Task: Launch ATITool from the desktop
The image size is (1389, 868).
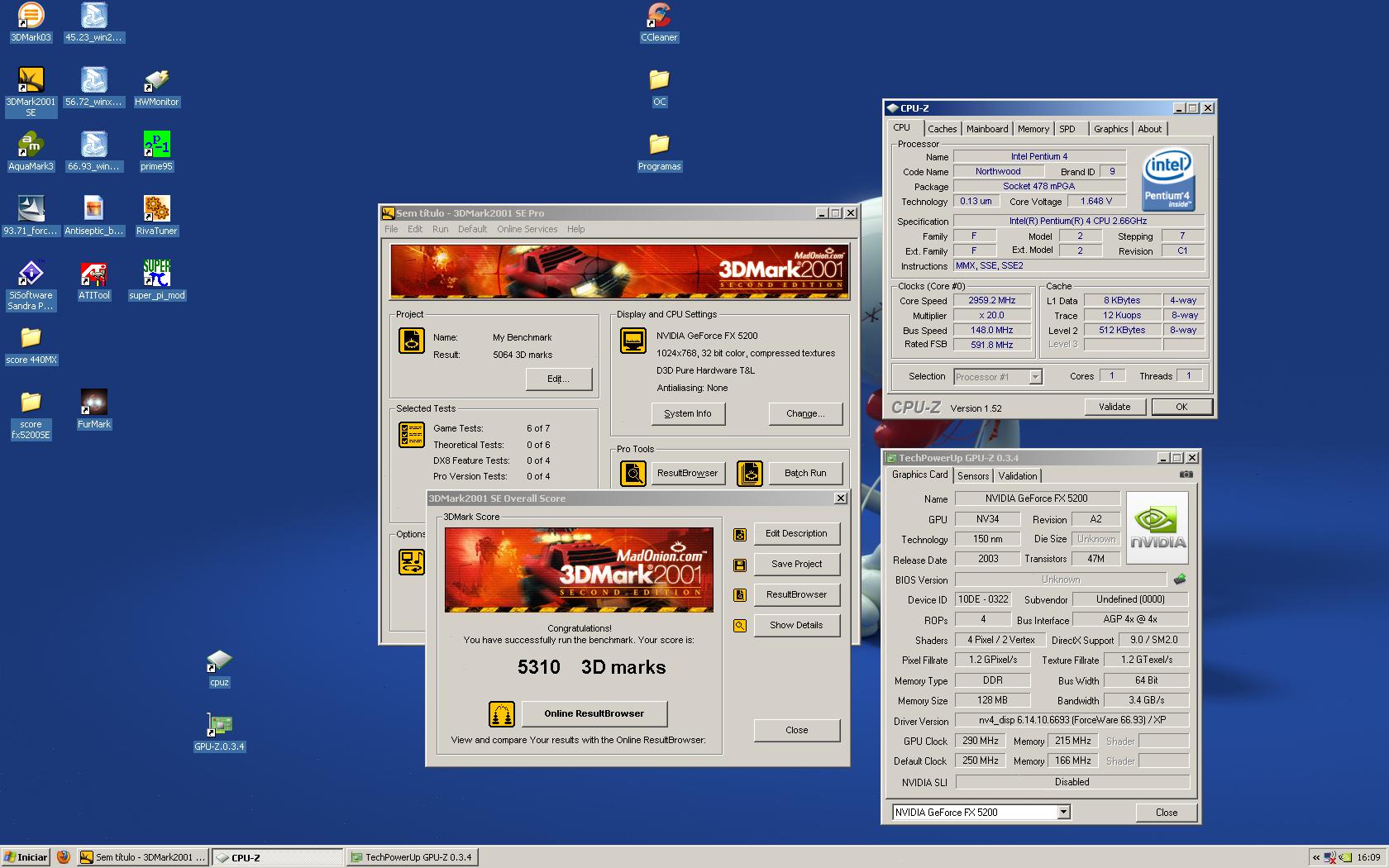Action: [93, 280]
